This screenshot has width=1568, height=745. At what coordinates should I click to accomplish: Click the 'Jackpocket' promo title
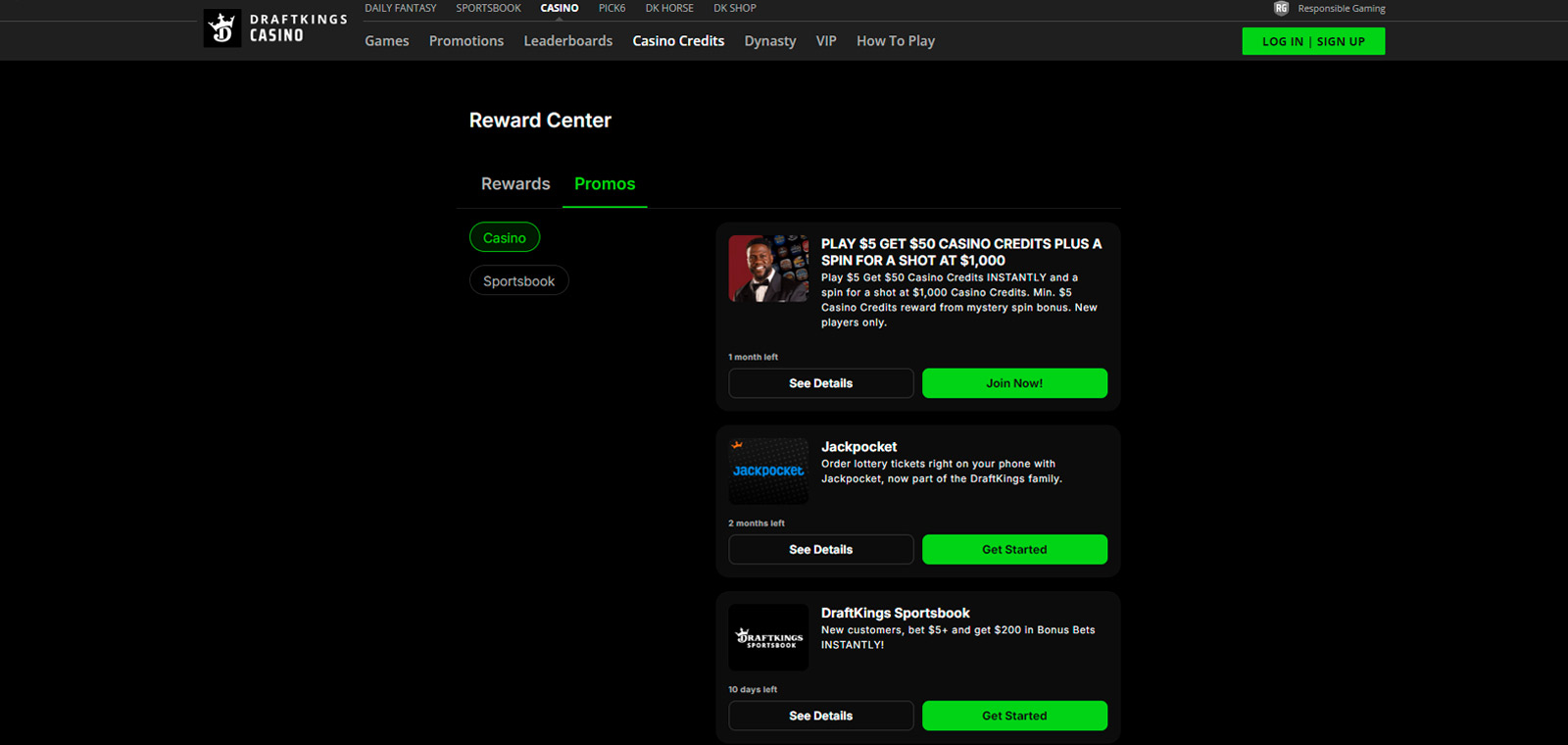858,447
